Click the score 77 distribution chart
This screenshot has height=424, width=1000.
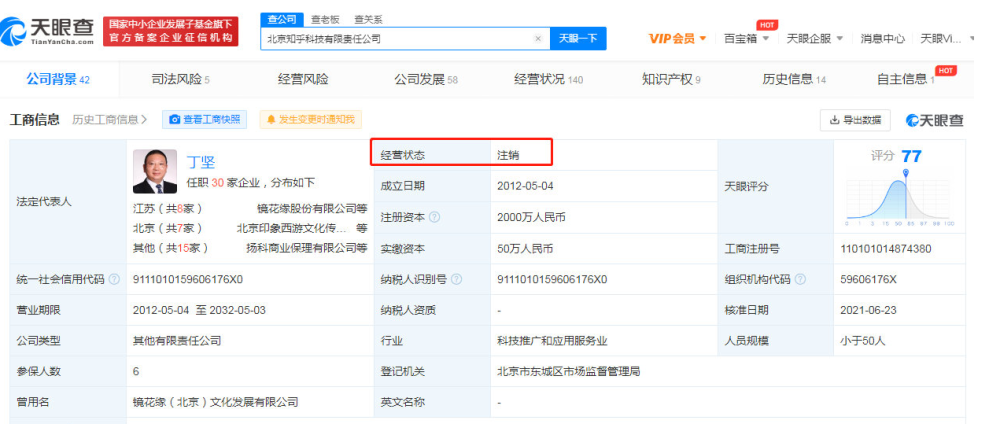tap(899, 198)
